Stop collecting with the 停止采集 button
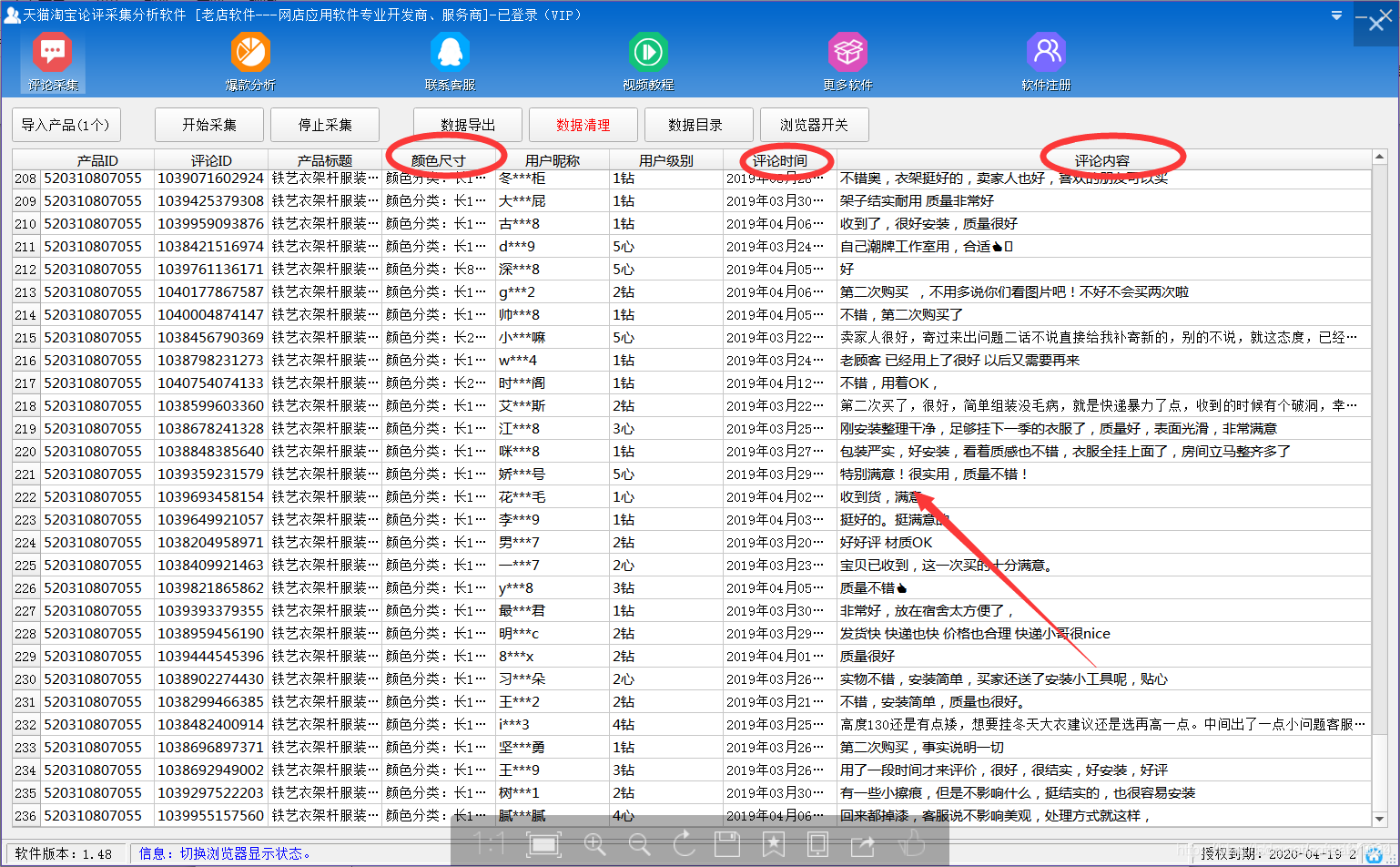1400x867 pixels. pyautogui.click(x=325, y=125)
